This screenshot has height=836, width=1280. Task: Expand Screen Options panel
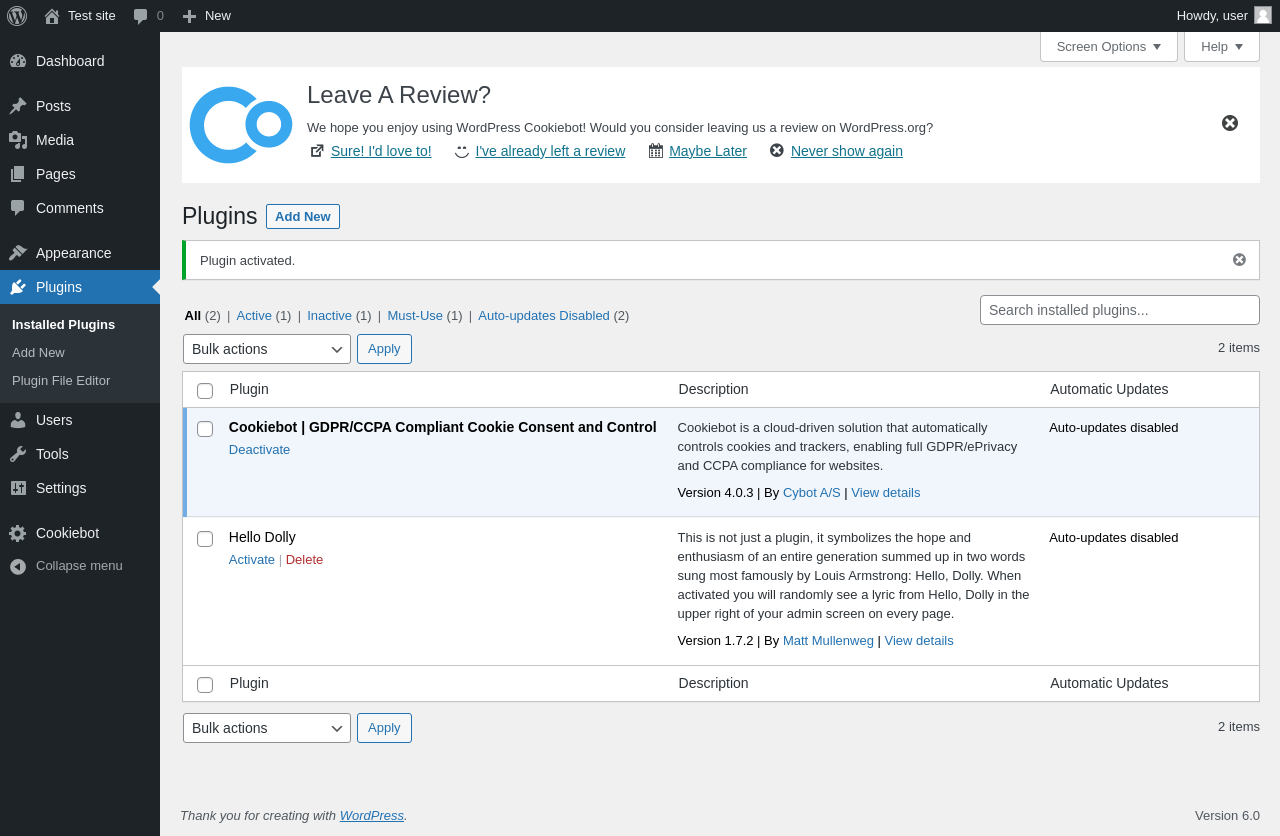1109,46
